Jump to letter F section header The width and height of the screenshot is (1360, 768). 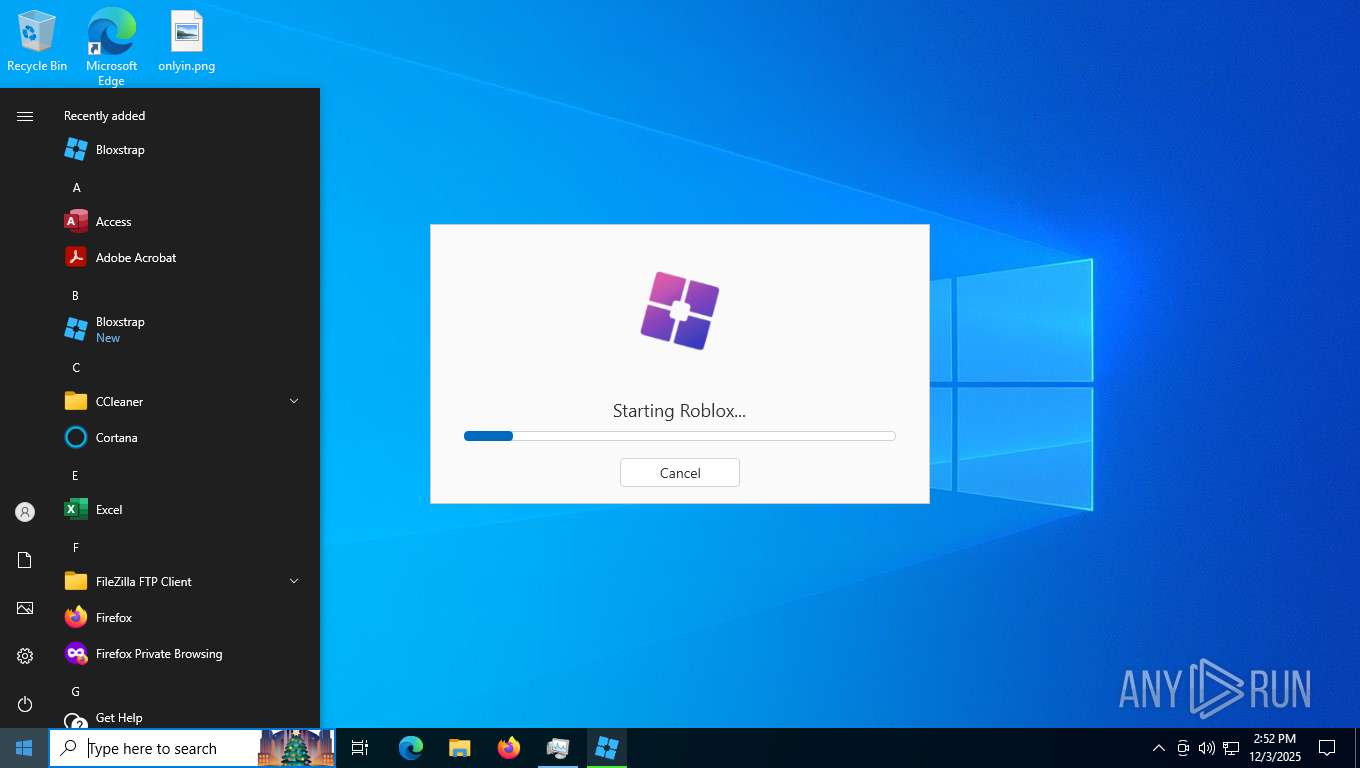click(75, 548)
